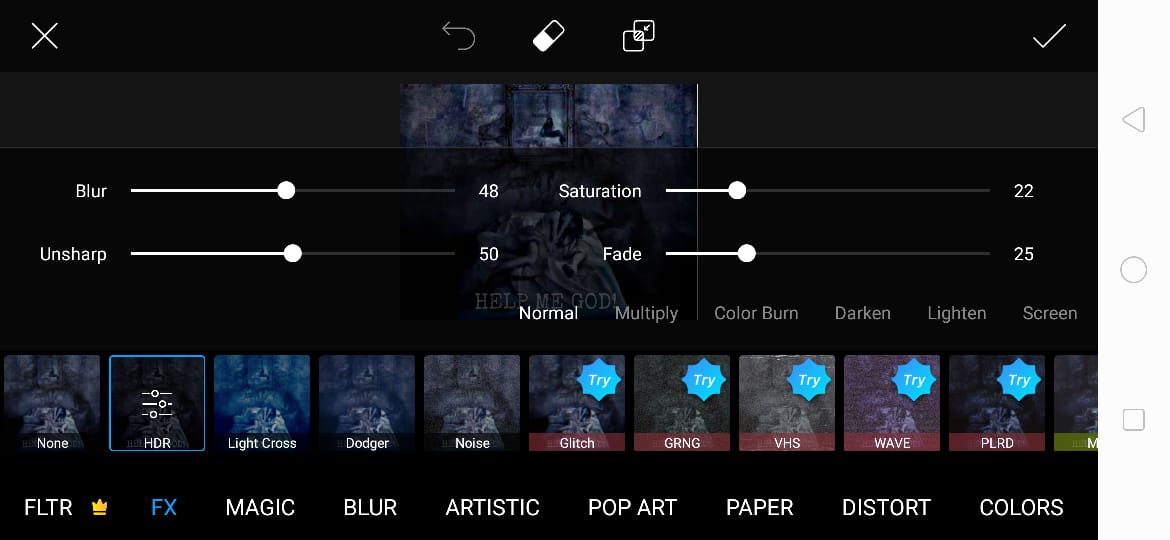Viewport: 1170px width, 540px height.
Task: Choose the Color Burn blend mode
Action: click(x=756, y=313)
